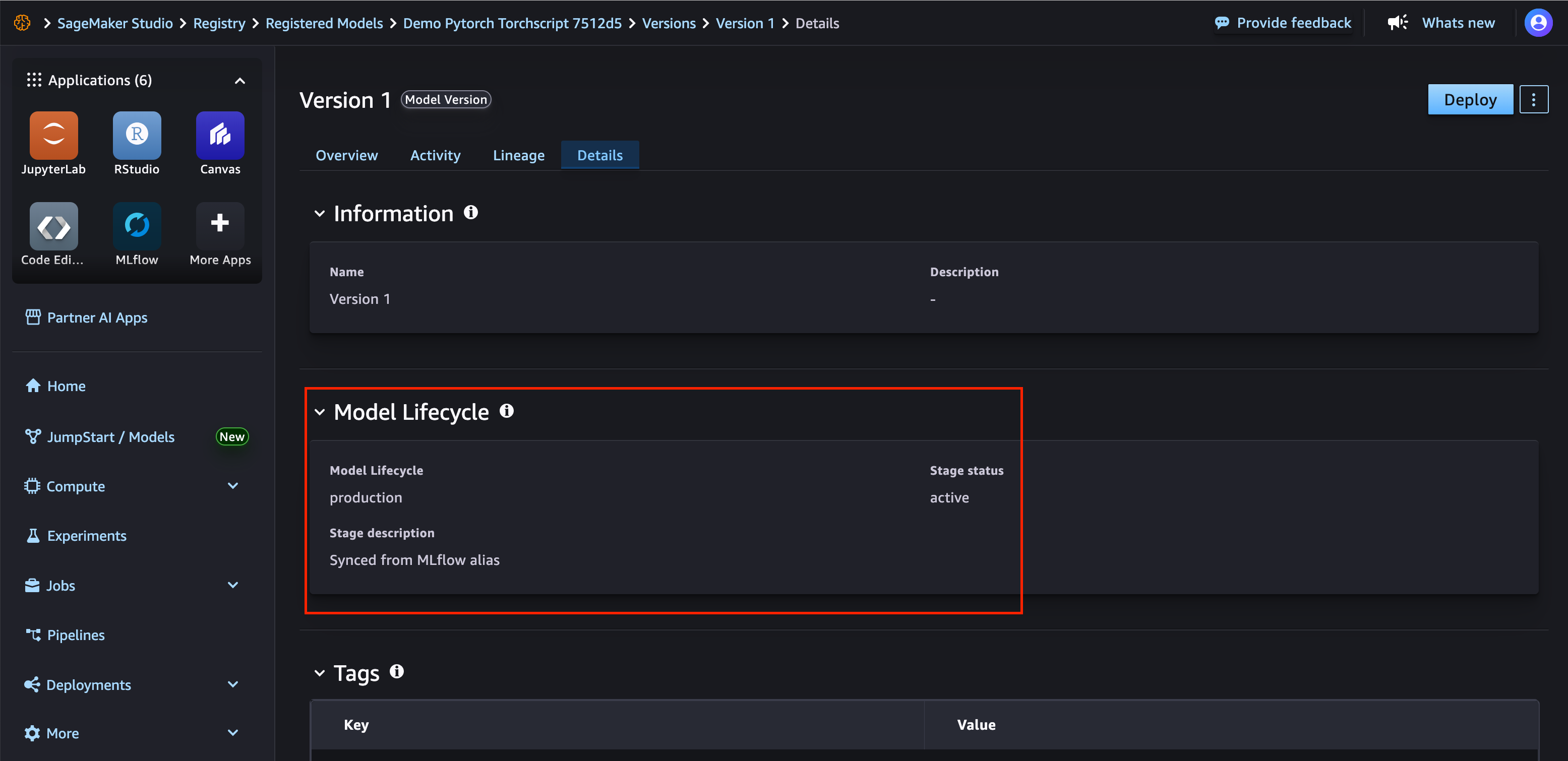Expand the Jobs menu chevron
The width and height of the screenshot is (1568, 761).
[x=232, y=585]
